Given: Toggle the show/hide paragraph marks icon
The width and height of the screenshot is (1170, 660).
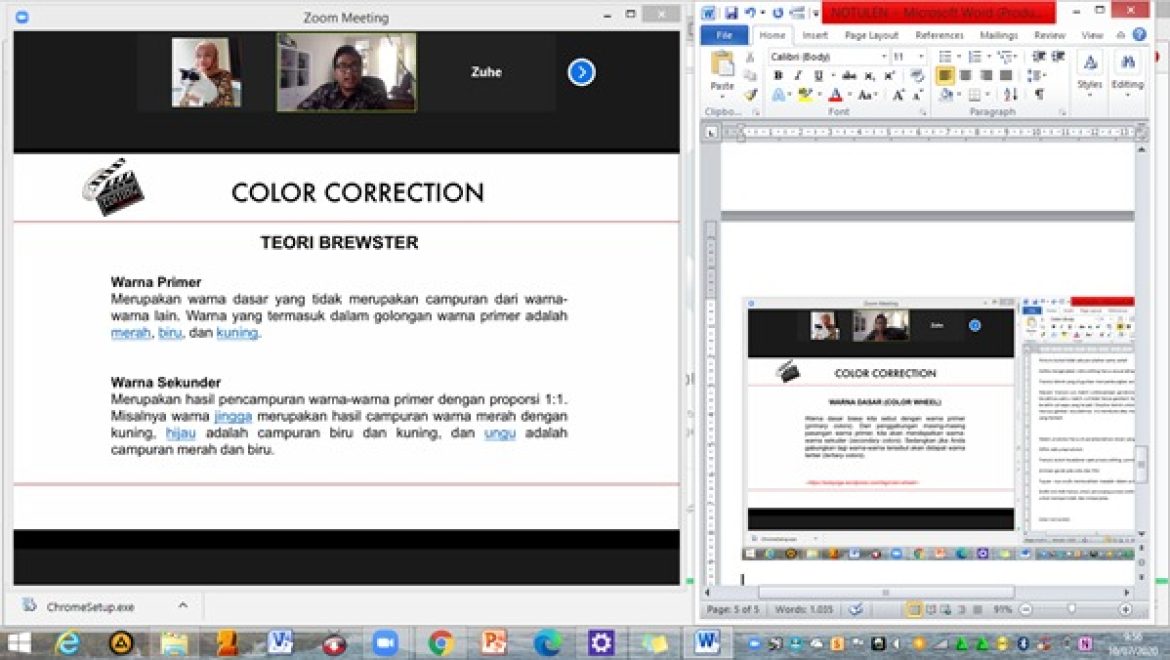Looking at the screenshot, I should click(x=1039, y=94).
